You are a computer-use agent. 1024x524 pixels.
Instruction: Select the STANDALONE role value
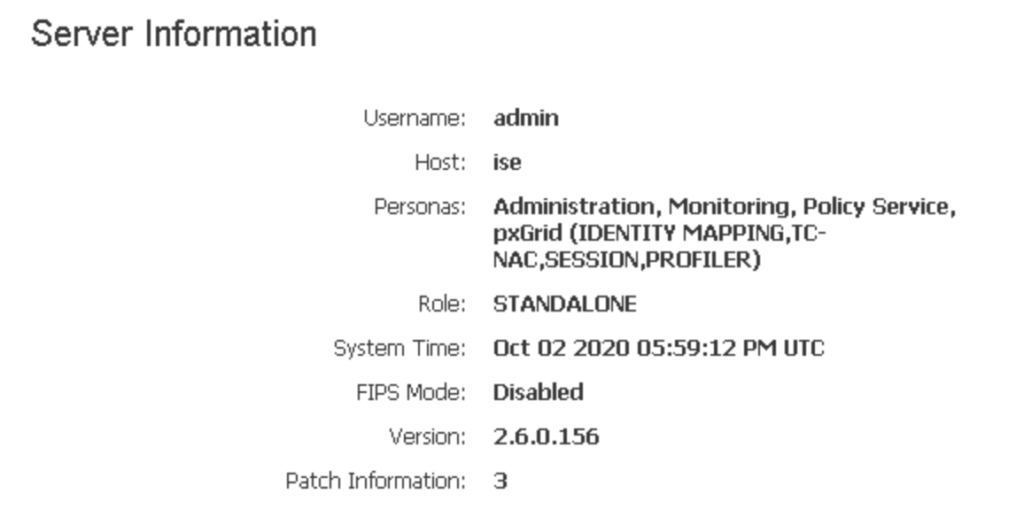[x=564, y=304]
